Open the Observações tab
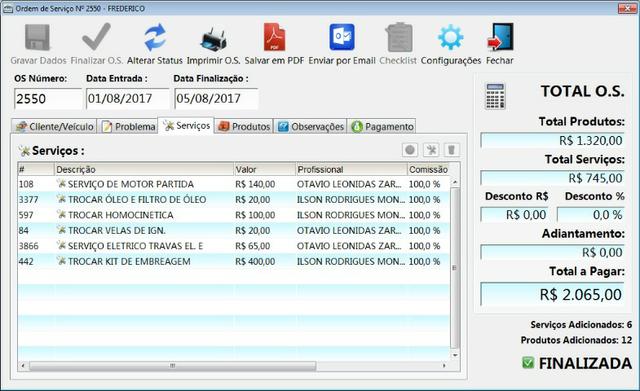 [310, 127]
